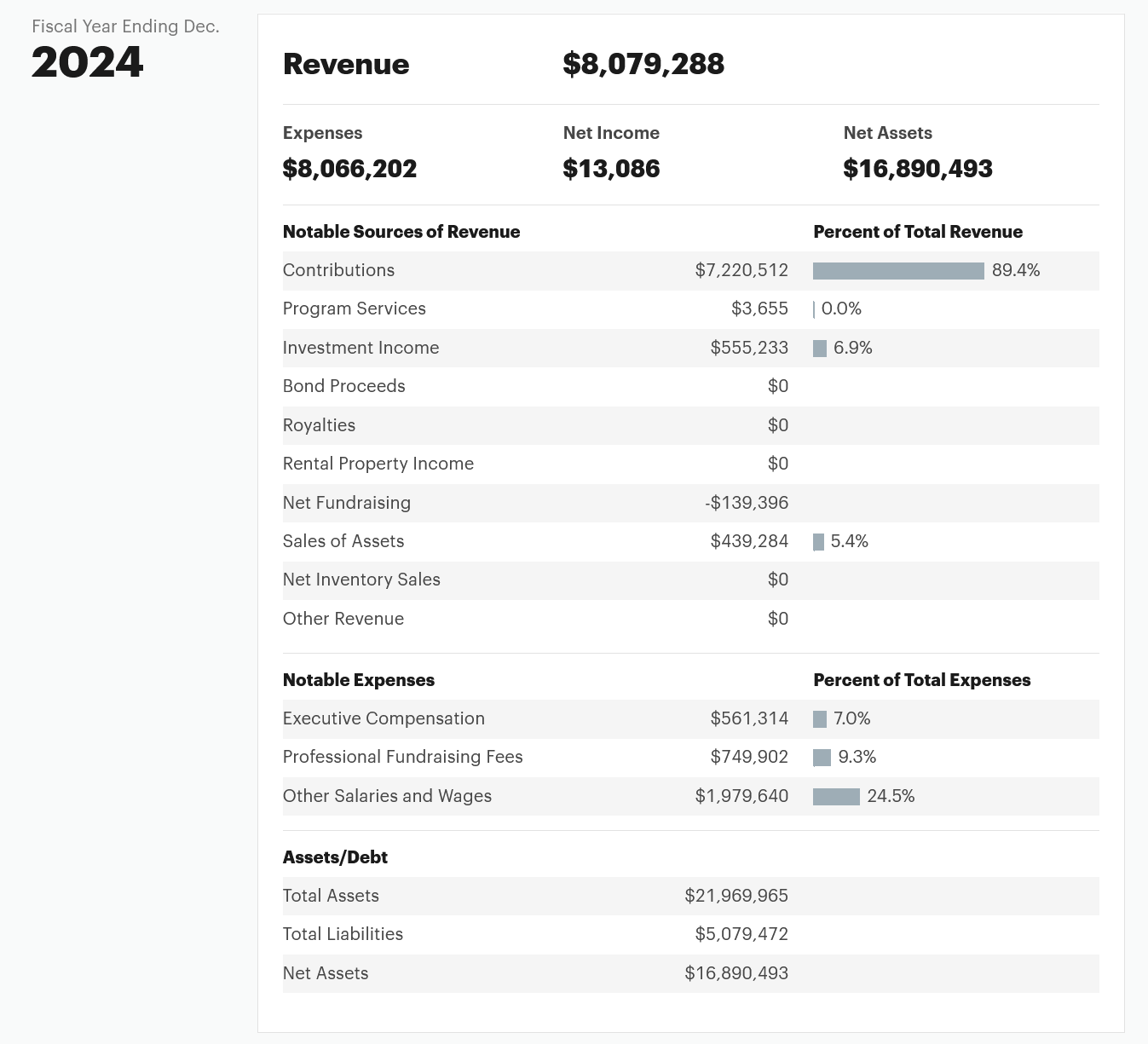Click the "Percent of Total Revenue" heading
1148x1044 pixels.
coord(918,232)
